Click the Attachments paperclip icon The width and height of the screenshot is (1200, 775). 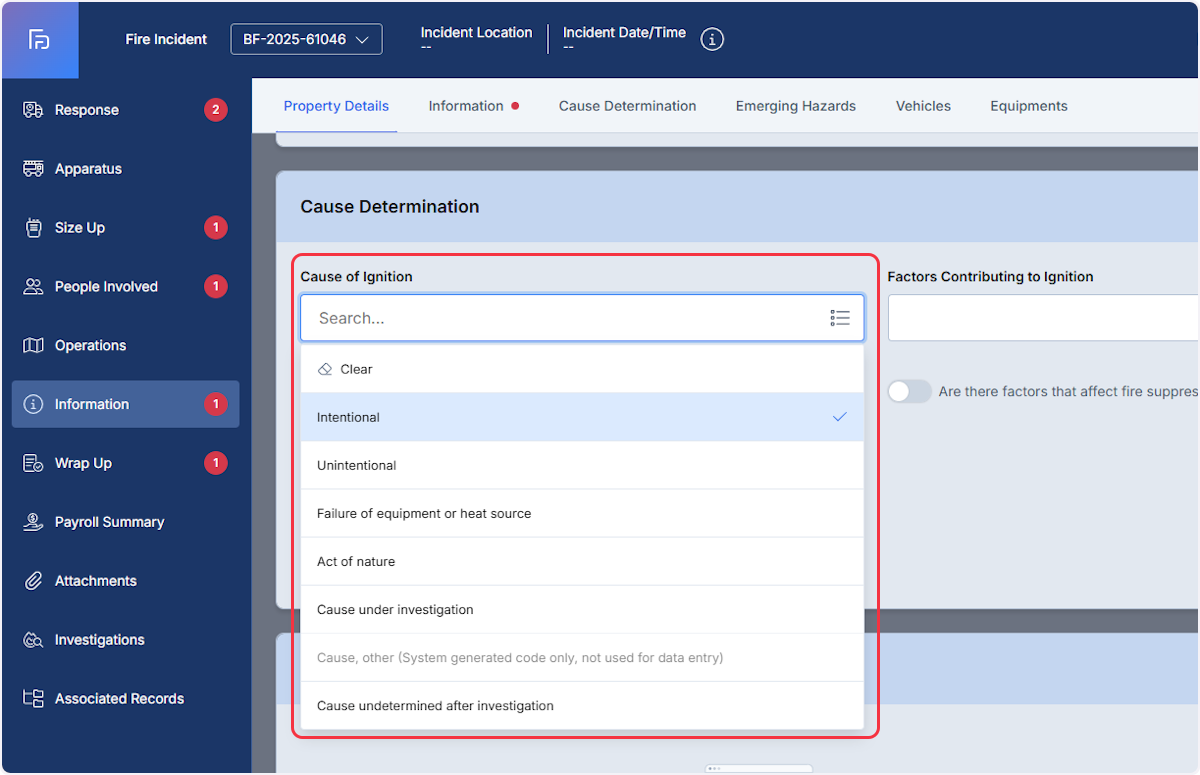(33, 581)
